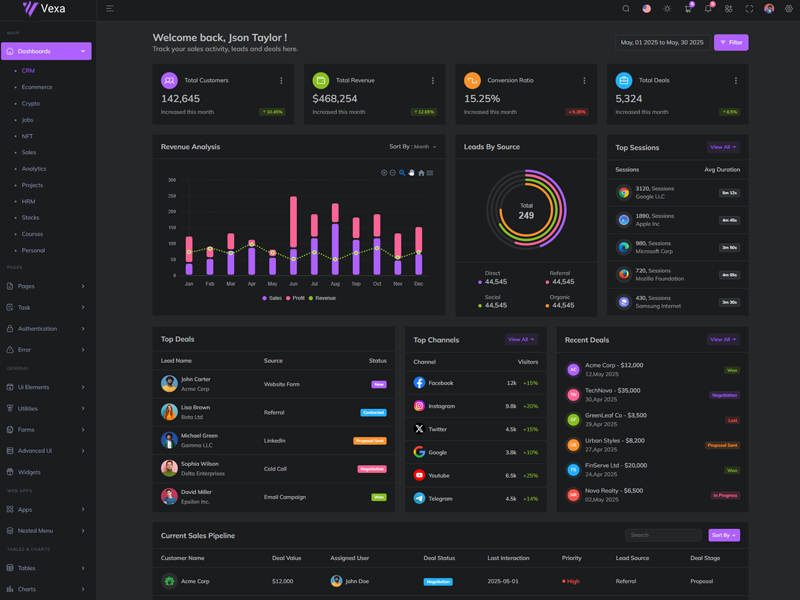800x600 pixels.
Task: Click the chart zoom-in plus icon
Action: [x=384, y=173]
